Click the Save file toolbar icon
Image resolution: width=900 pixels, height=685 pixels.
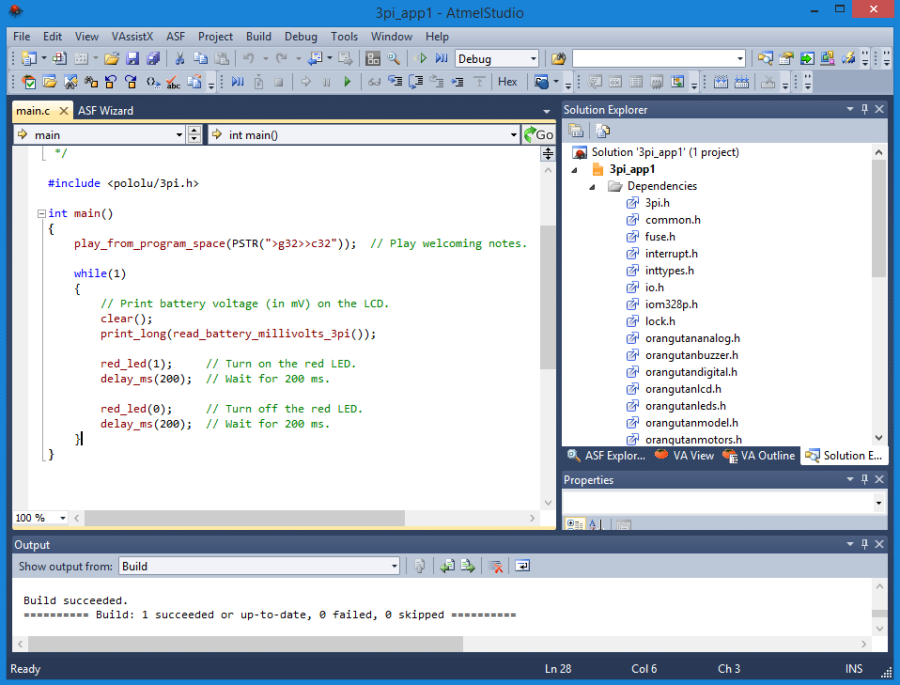coord(133,59)
